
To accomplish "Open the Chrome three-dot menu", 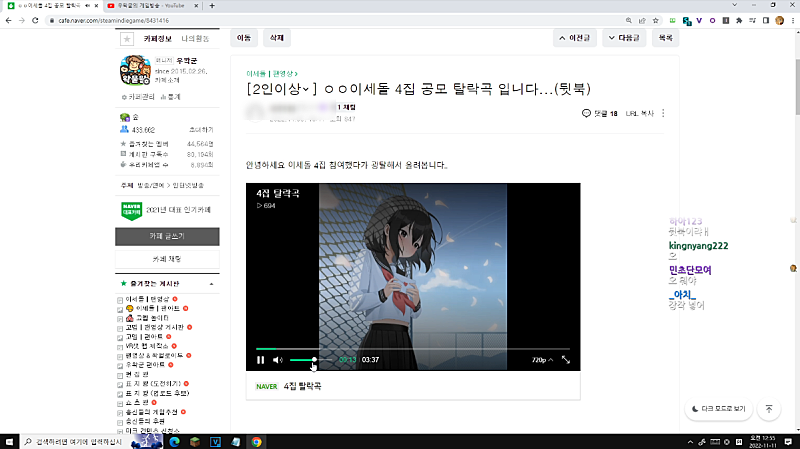I will point(793,20).
